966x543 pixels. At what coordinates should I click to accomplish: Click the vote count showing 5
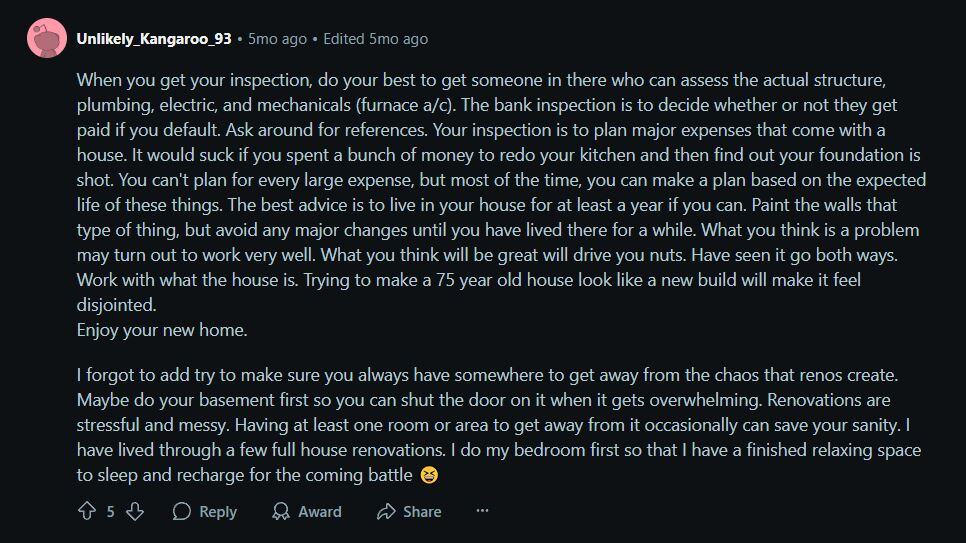pos(110,512)
